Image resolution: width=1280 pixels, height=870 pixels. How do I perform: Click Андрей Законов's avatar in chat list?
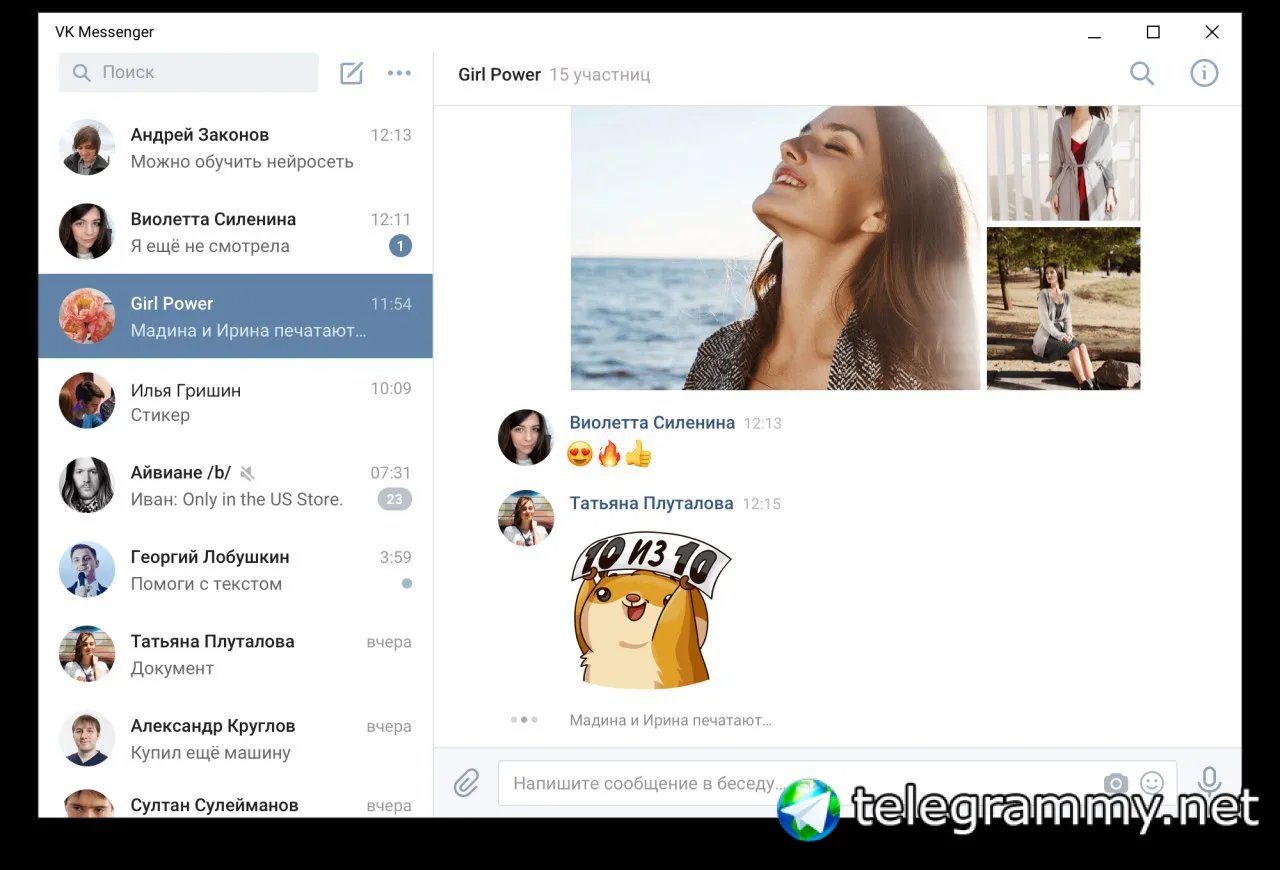pyautogui.click(x=87, y=147)
